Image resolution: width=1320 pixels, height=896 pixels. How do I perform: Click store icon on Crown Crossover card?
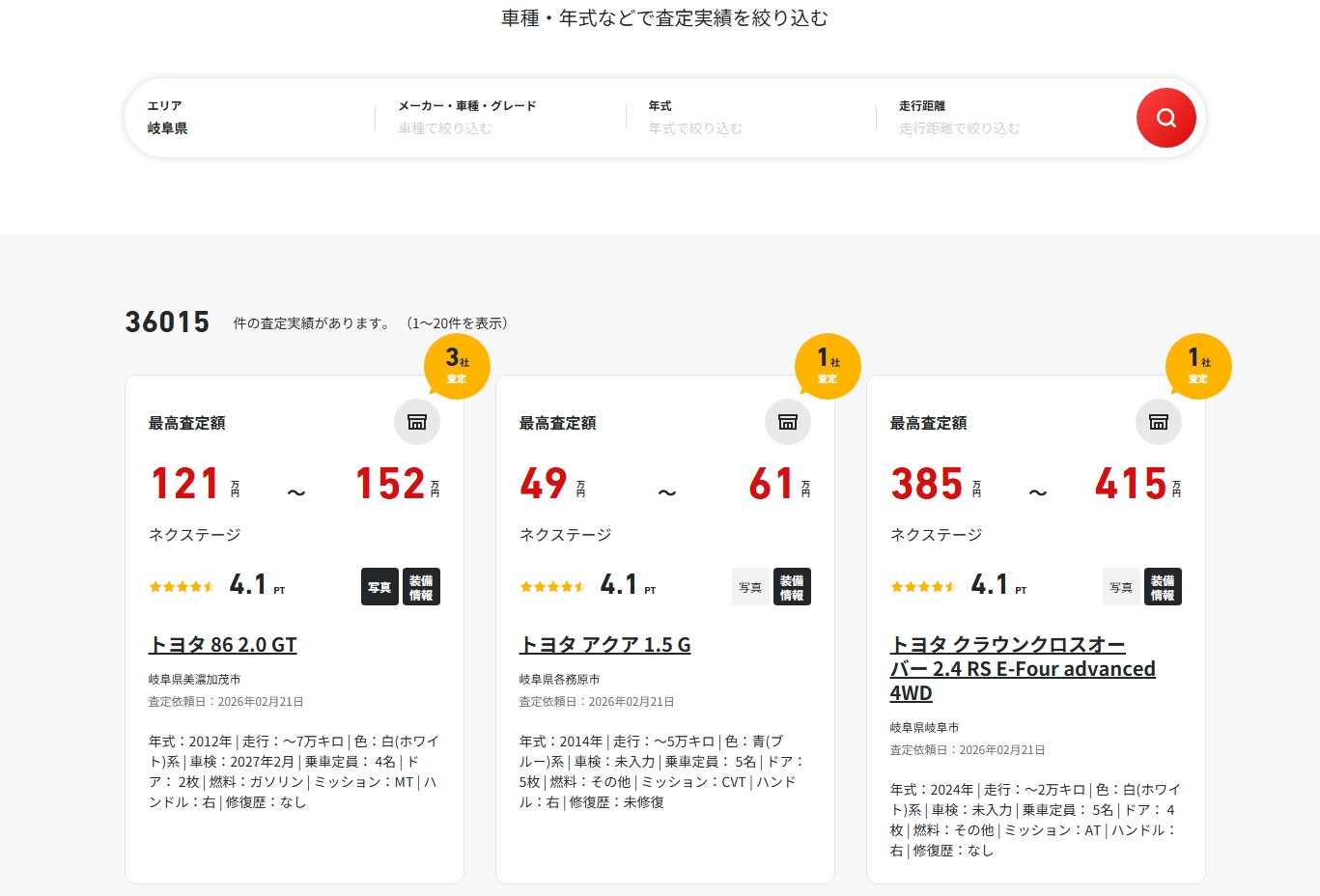[x=1158, y=422]
